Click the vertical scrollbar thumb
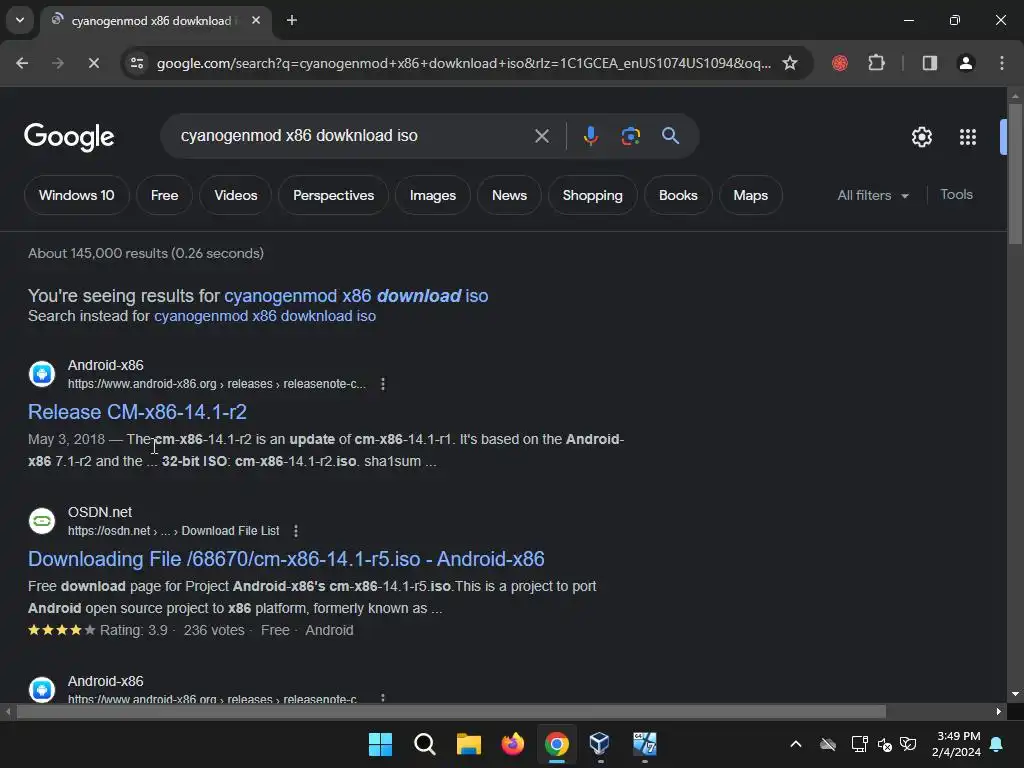Image resolution: width=1024 pixels, height=768 pixels. point(1015,173)
